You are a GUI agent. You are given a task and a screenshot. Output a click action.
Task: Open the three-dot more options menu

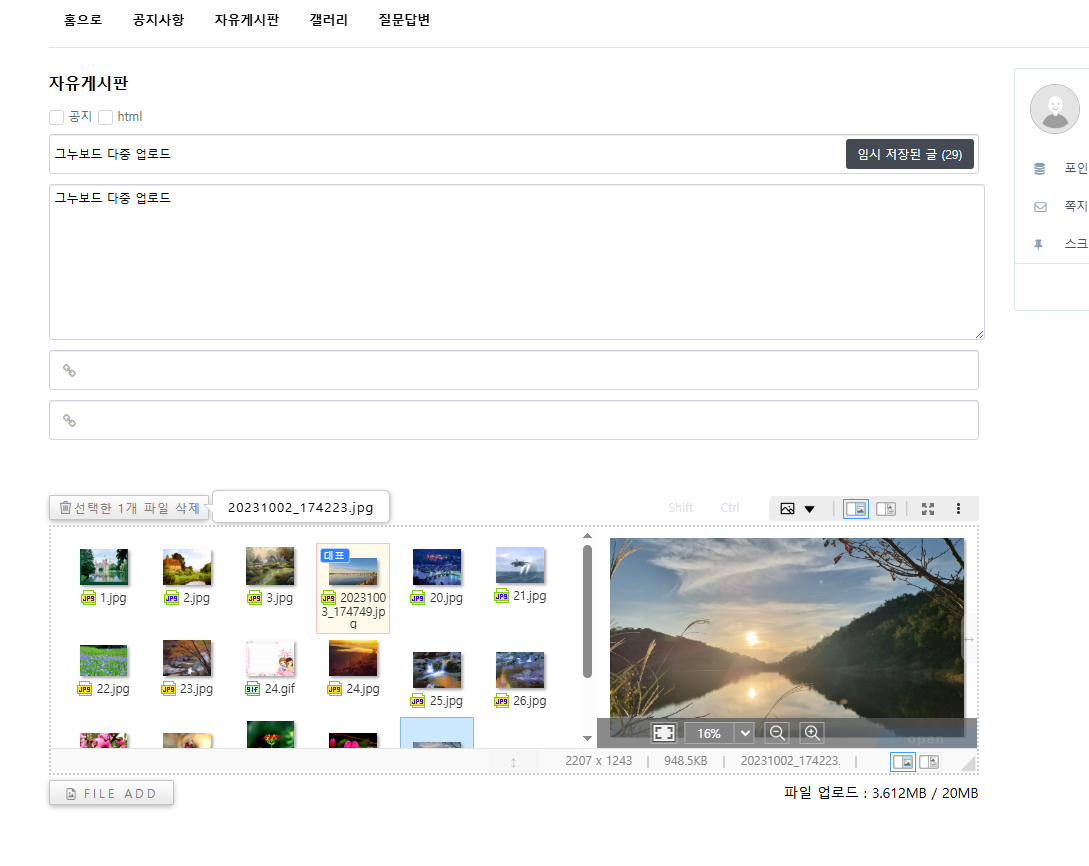[958, 508]
